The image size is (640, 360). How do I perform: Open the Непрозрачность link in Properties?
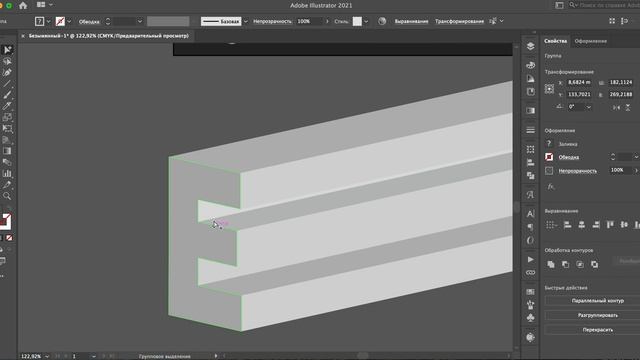[x=578, y=171]
